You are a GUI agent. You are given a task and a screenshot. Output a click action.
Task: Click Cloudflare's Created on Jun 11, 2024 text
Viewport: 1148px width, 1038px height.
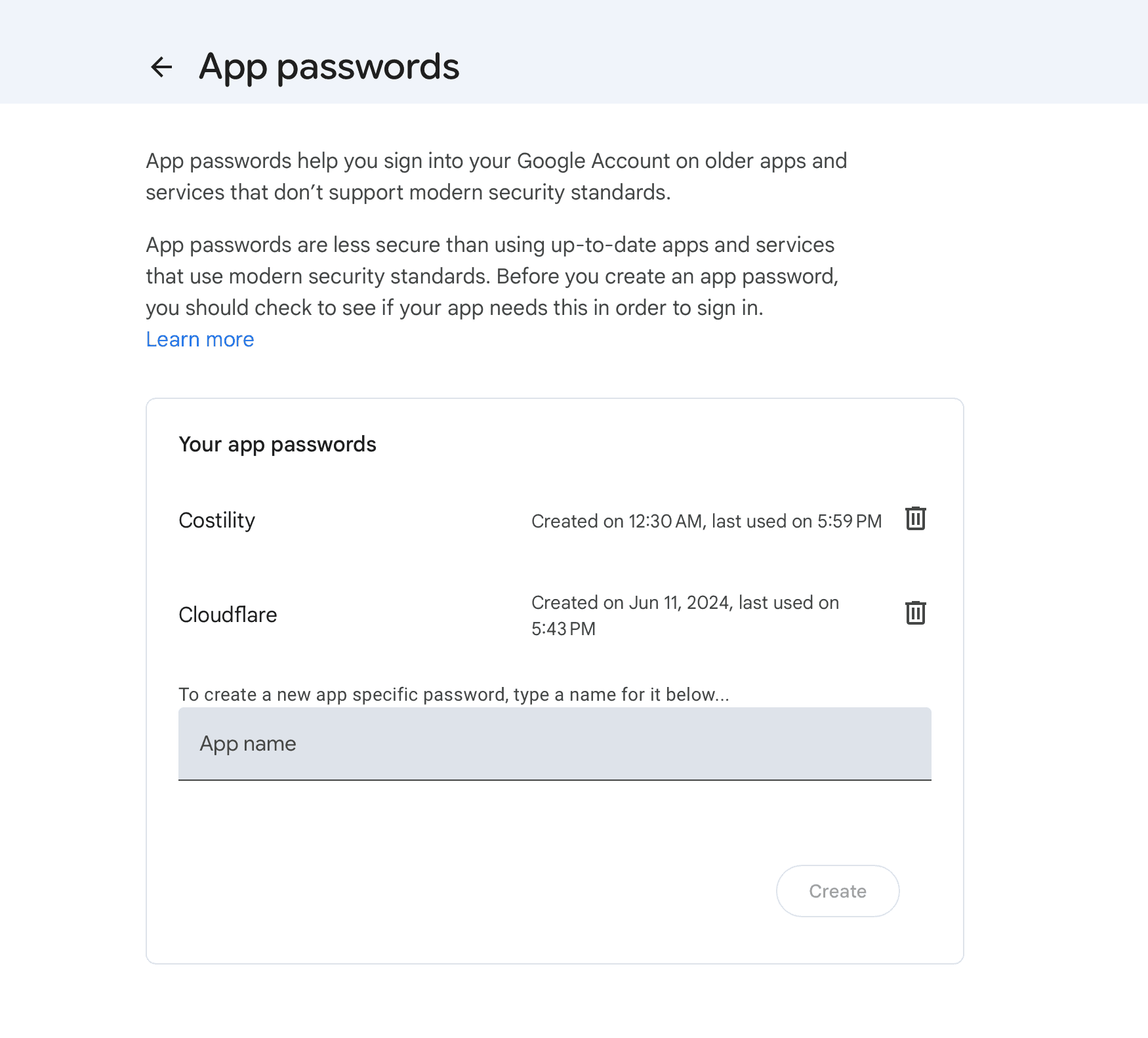click(685, 602)
